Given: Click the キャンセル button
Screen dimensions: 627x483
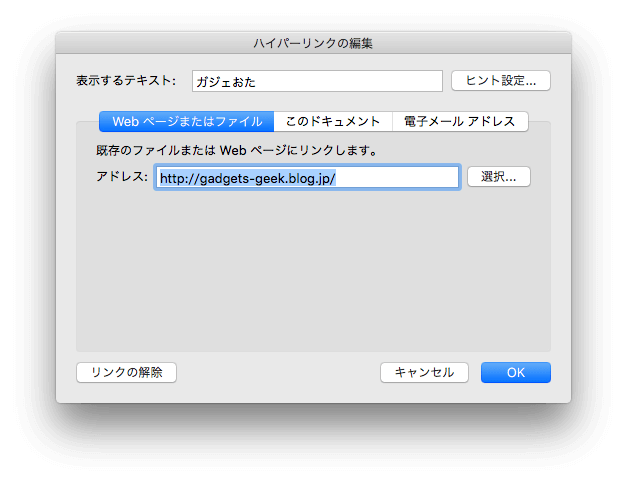Looking at the screenshot, I should click(x=424, y=372).
